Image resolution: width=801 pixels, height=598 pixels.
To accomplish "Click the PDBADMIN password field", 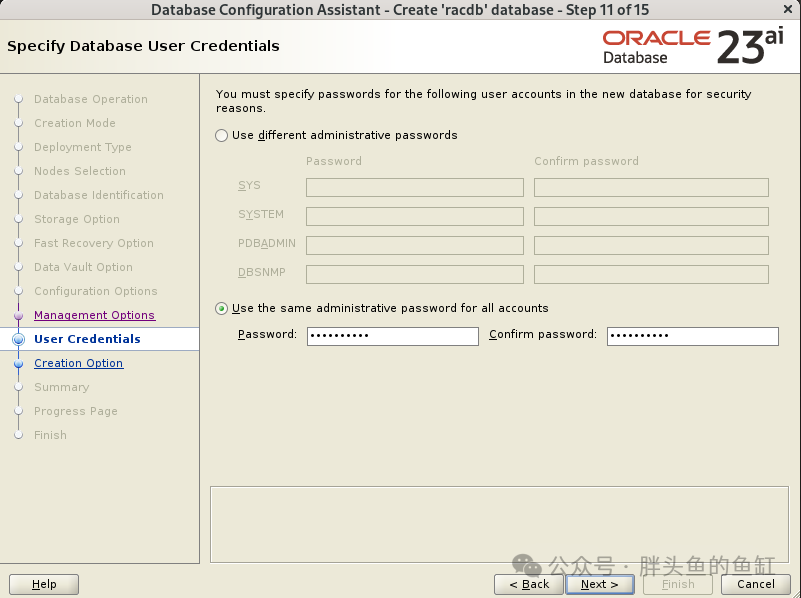I will [x=414, y=245].
